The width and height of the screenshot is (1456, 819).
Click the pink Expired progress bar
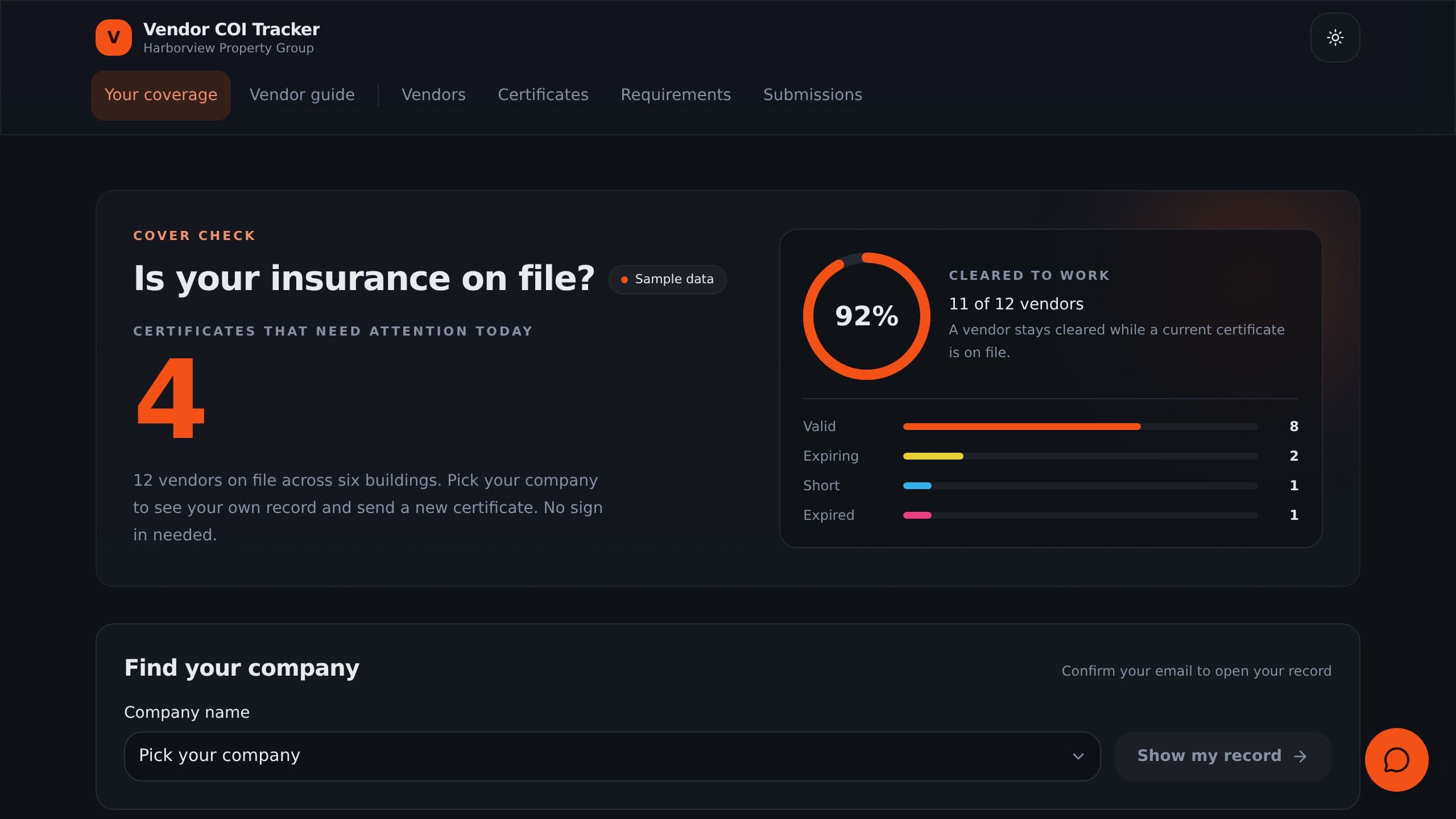tap(917, 515)
